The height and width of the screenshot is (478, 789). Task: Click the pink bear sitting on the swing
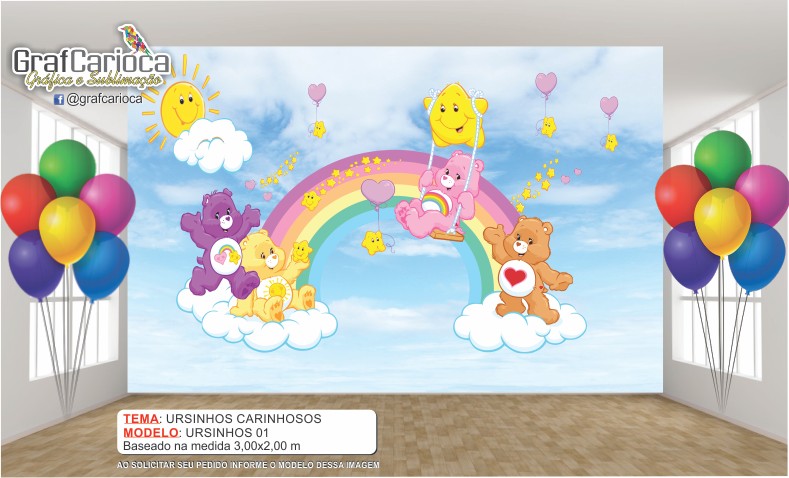click(x=438, y=195)
